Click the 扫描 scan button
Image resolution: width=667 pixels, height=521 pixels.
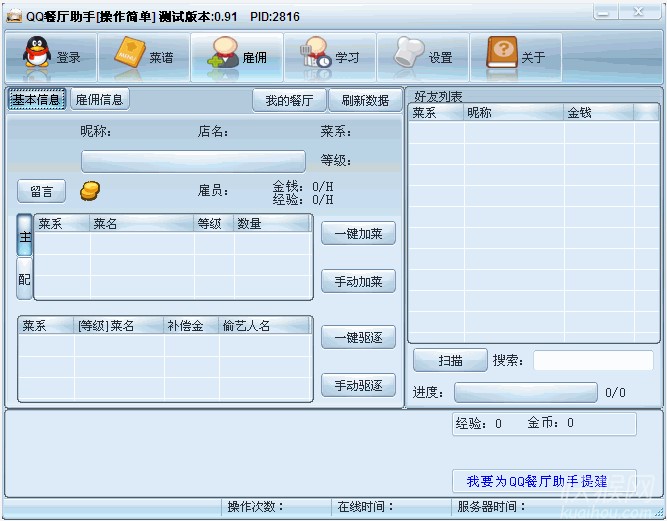point(450,360)
